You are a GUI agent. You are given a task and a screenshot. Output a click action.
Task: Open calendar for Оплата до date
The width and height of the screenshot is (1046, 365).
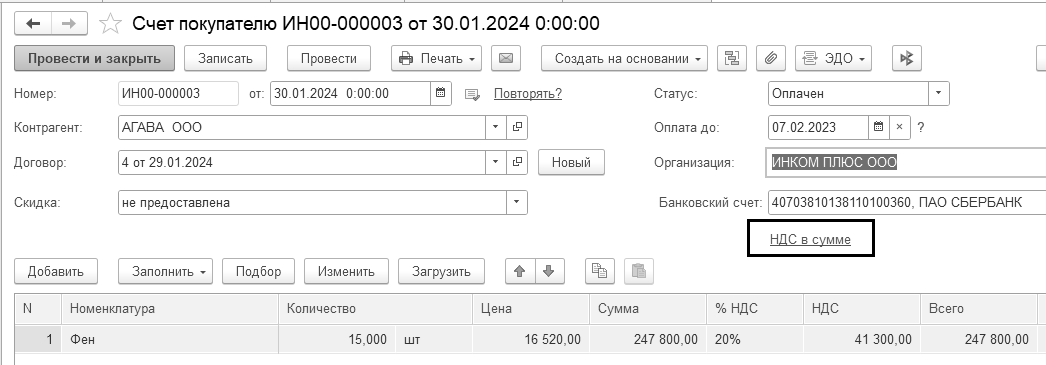coord(879,127)
